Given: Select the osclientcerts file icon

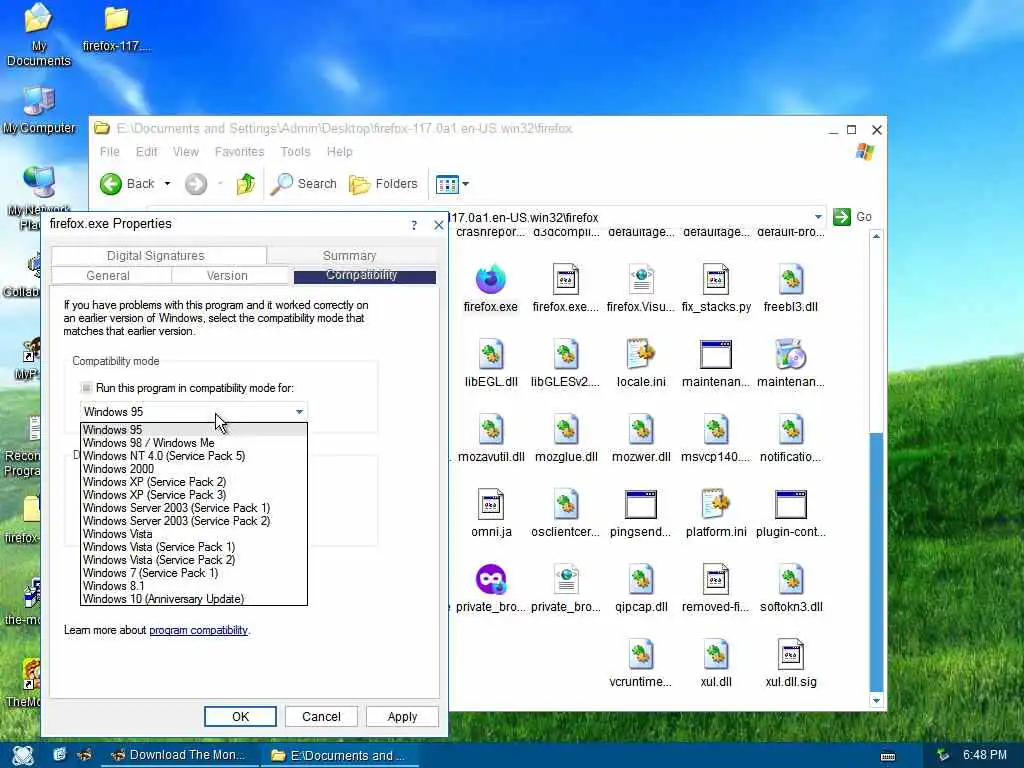Looking at the screenshot, I should [566, 505].
